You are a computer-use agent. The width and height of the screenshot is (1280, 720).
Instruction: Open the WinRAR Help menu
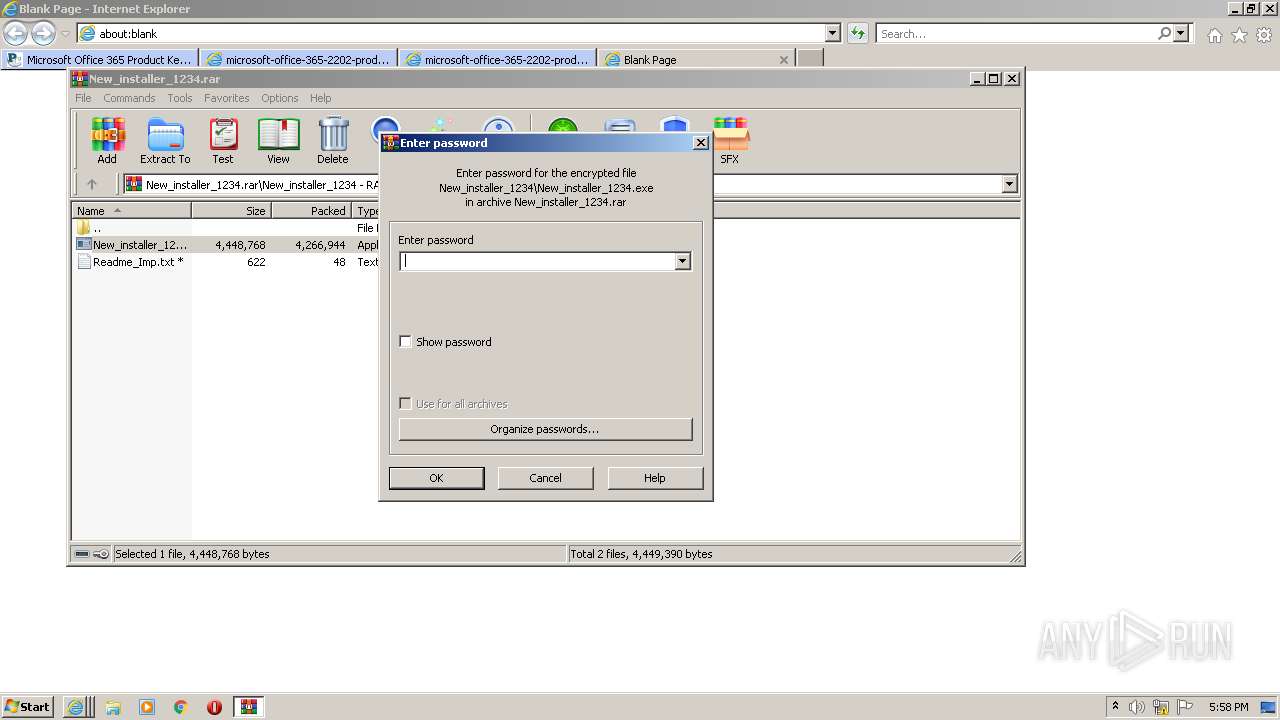[320, 98]
